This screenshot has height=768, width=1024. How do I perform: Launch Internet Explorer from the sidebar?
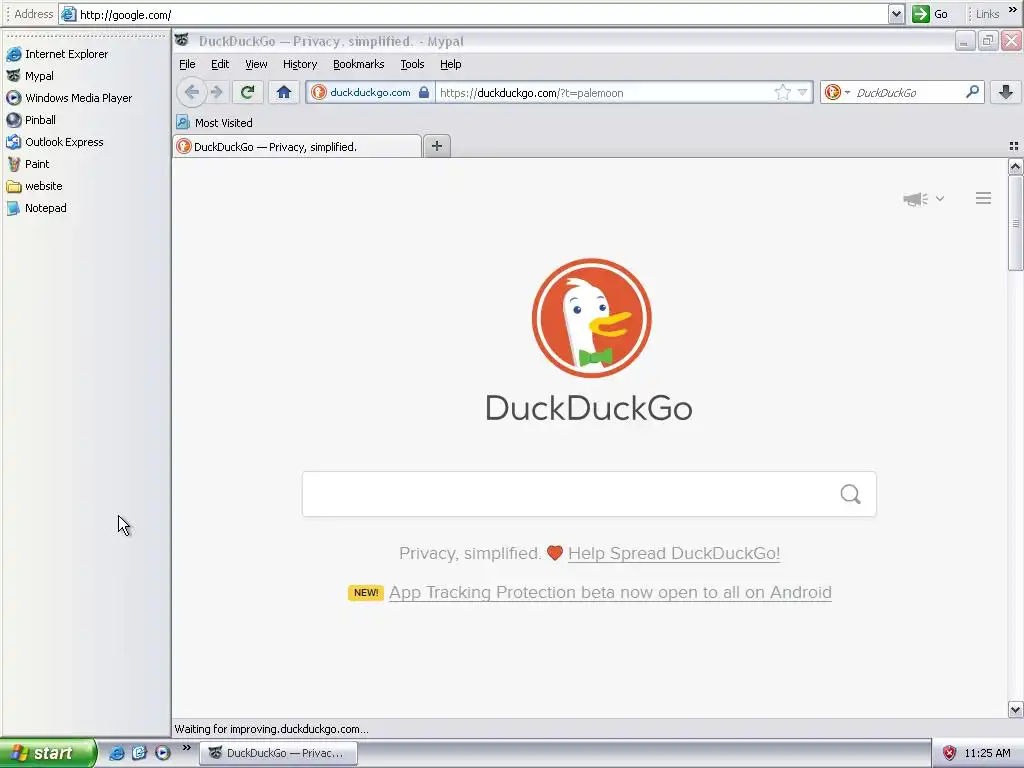point(57,54)
